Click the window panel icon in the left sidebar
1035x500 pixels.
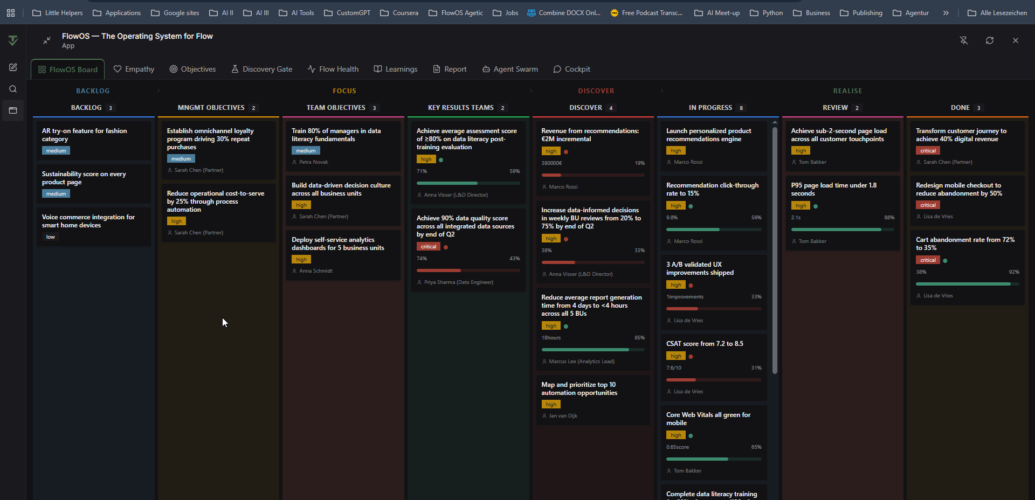13,110
